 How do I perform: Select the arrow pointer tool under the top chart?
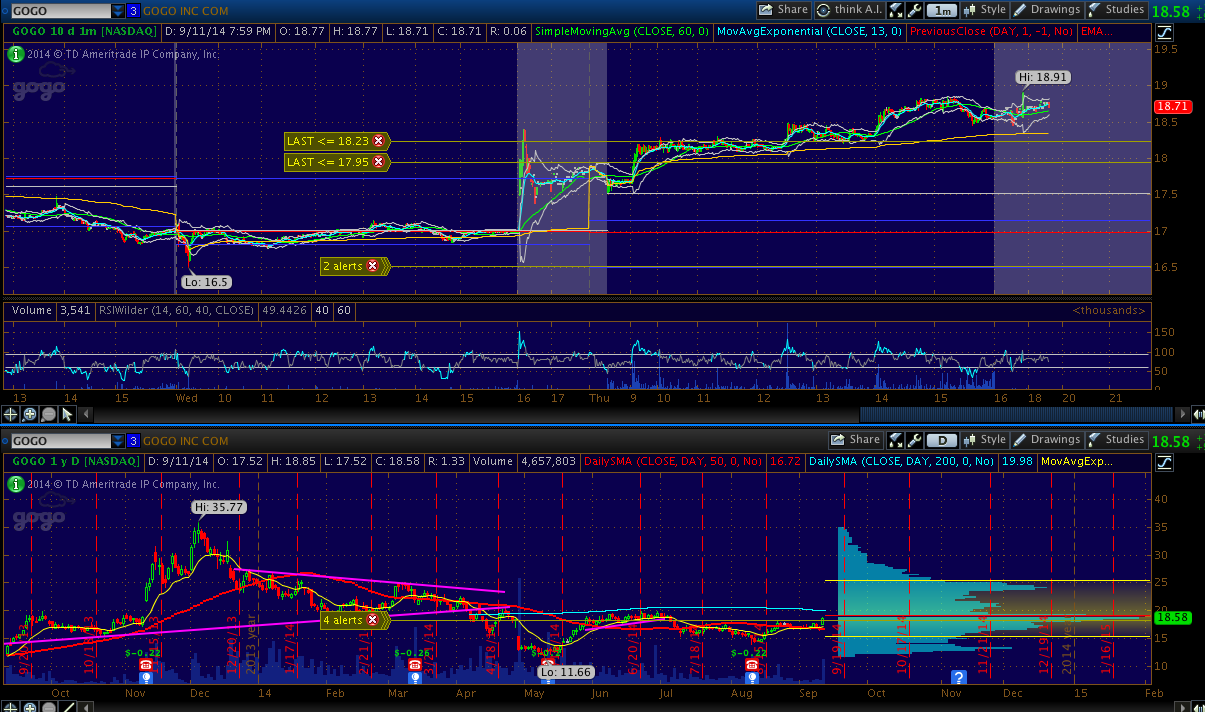pyautogui.click(x=67, y=414)
